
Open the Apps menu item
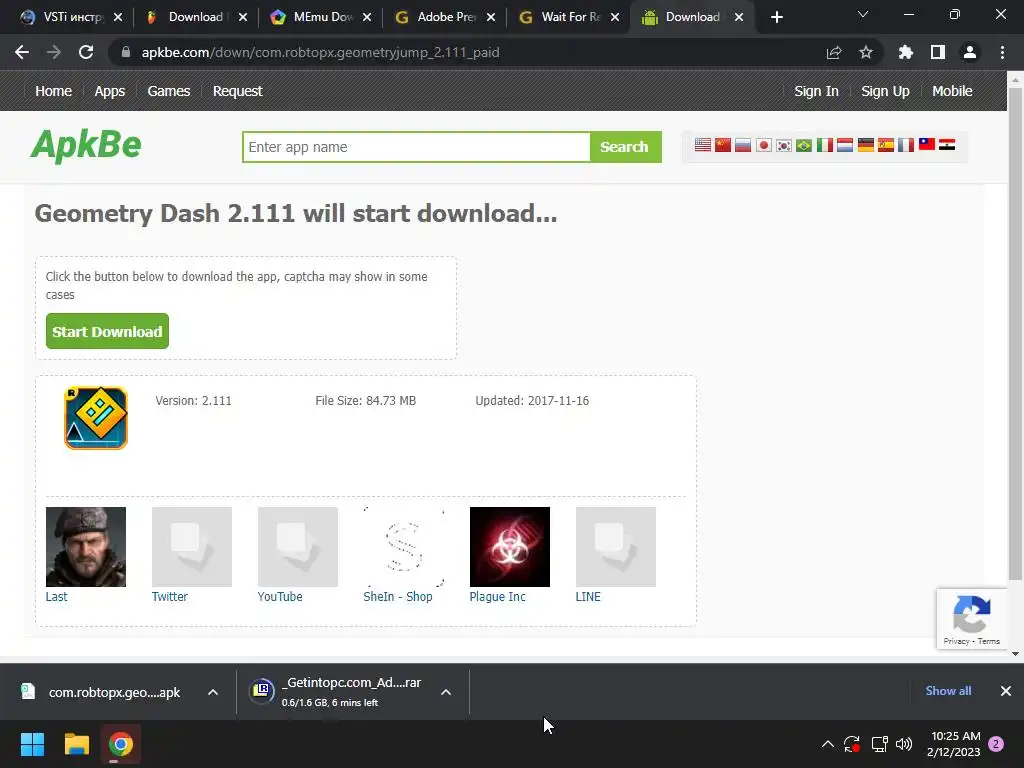(x=110, y=91)
